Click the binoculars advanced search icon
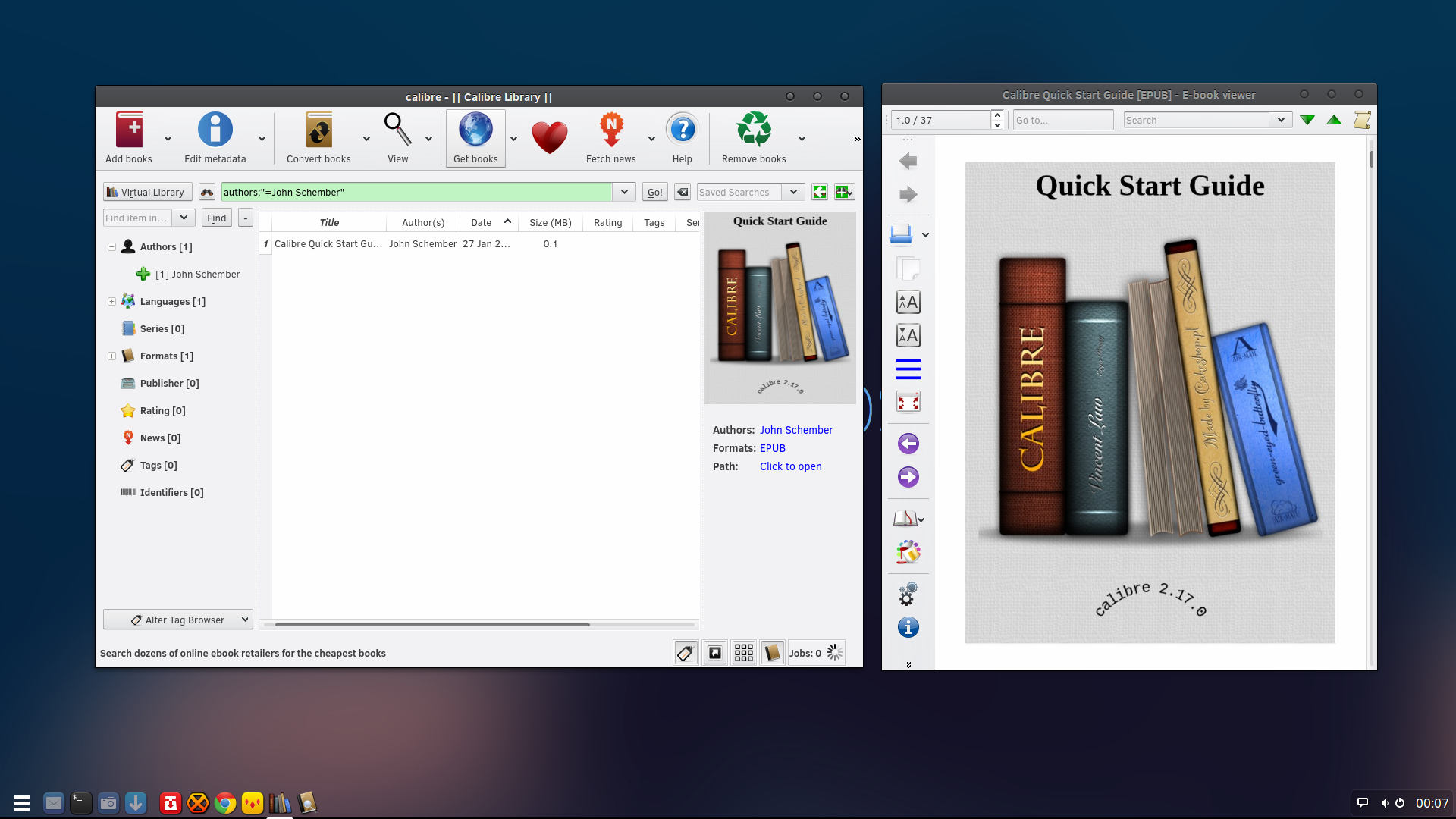This screenshot has height=819, width=1456. (x=207, y=193)
